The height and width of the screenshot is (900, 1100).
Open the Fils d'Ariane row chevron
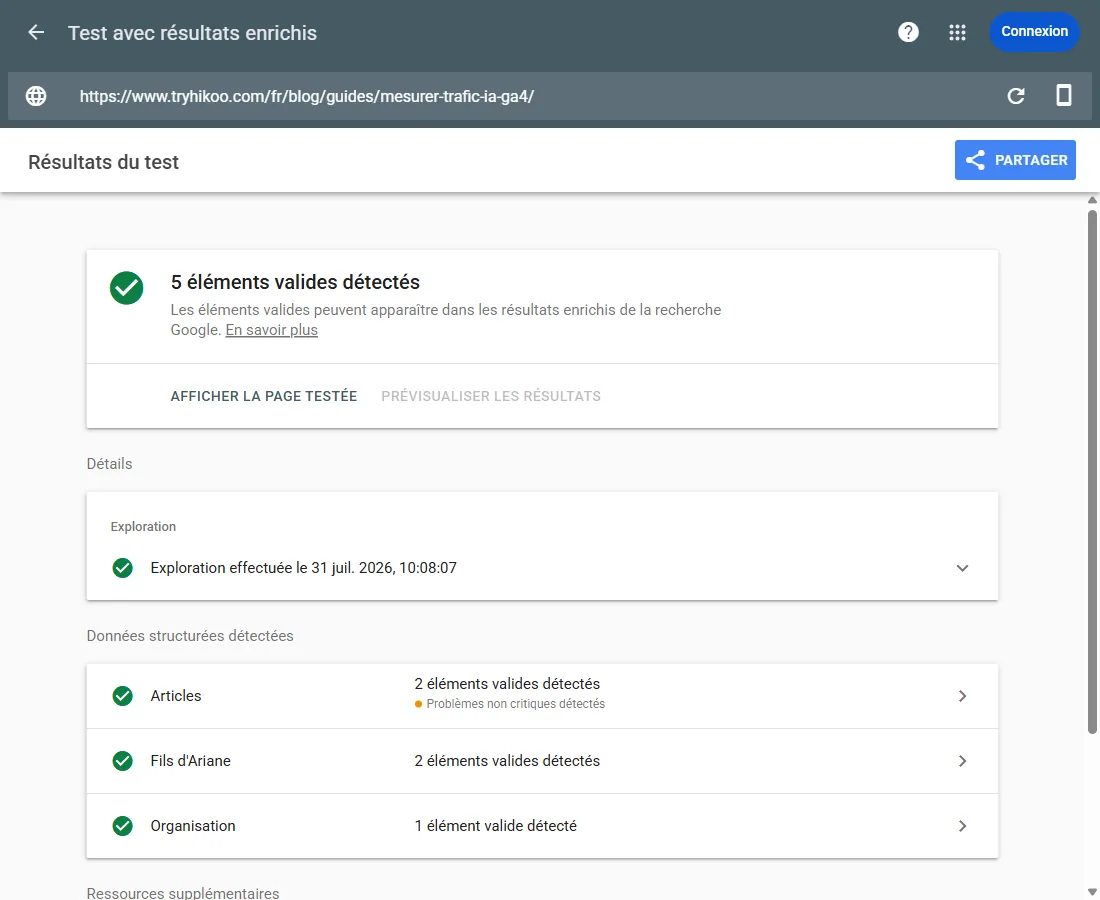tap(962, 761)
